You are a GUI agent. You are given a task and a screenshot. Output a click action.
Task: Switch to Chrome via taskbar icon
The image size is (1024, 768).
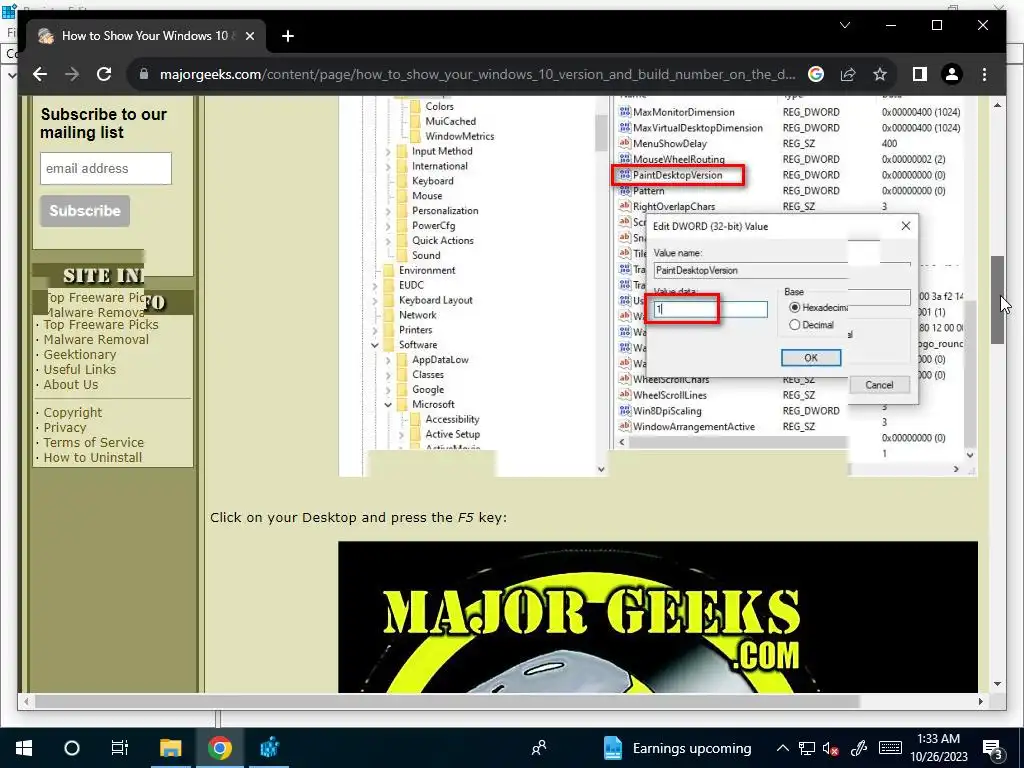pyautogui.click(x=219, y=748)
